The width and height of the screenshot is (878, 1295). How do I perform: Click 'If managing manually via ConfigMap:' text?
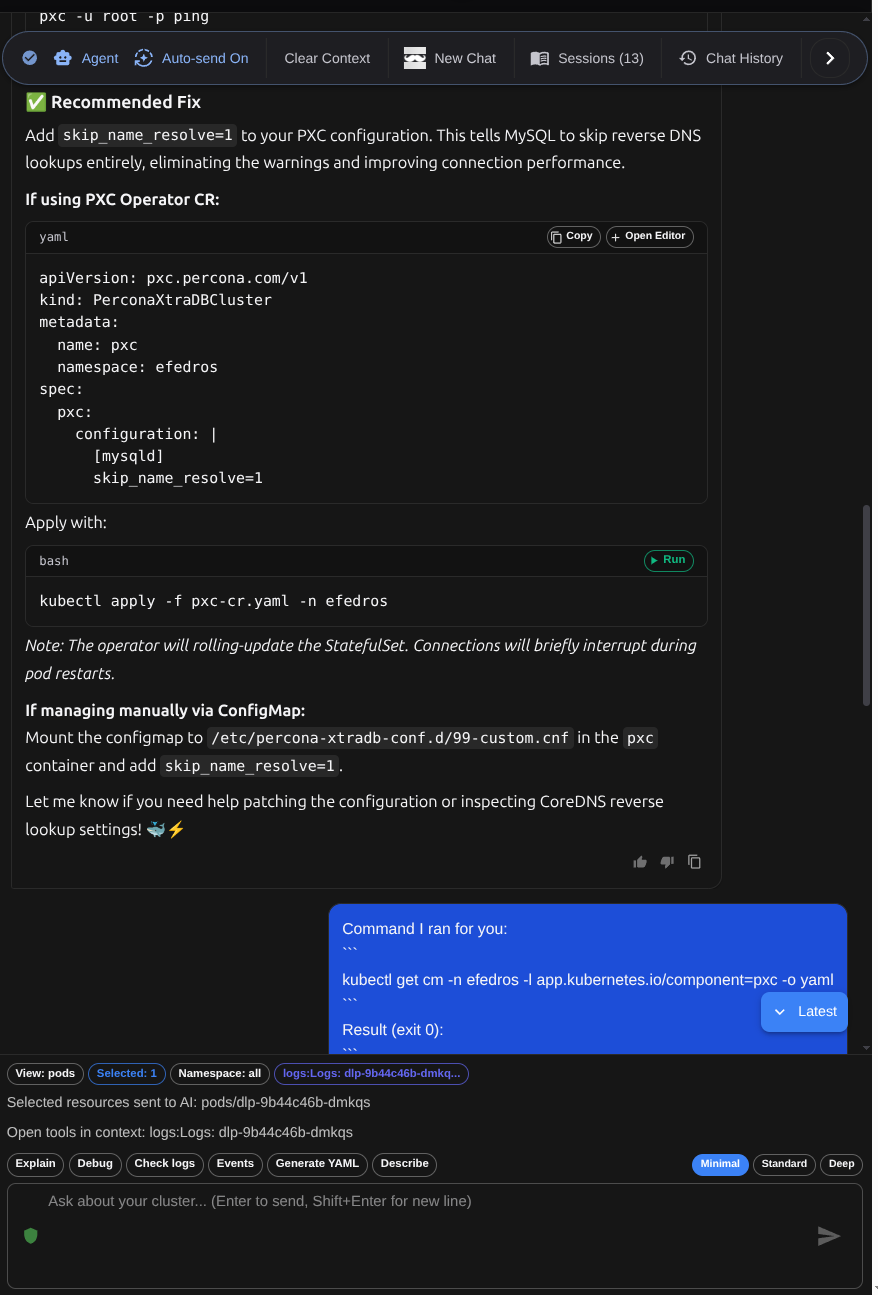[x=165, y=710]
